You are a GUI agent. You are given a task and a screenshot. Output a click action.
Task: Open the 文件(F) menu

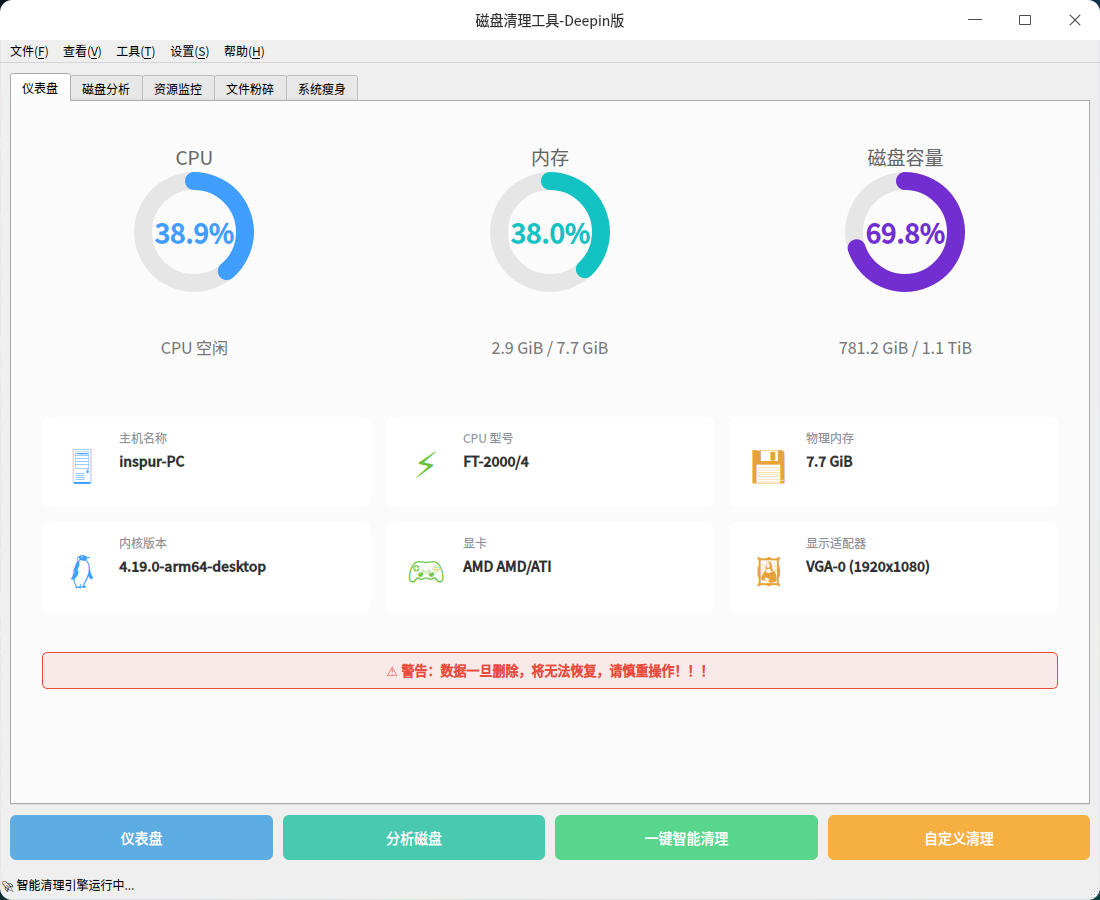point(29,52)
